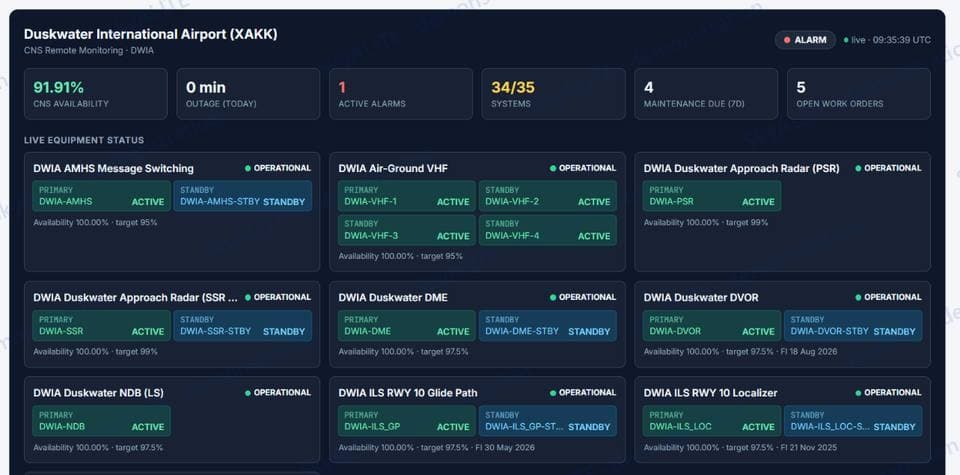Open DWIA Duskwater Approach Radar (SSR title
This screenshot has height=475, width=960.
[135, 298]
